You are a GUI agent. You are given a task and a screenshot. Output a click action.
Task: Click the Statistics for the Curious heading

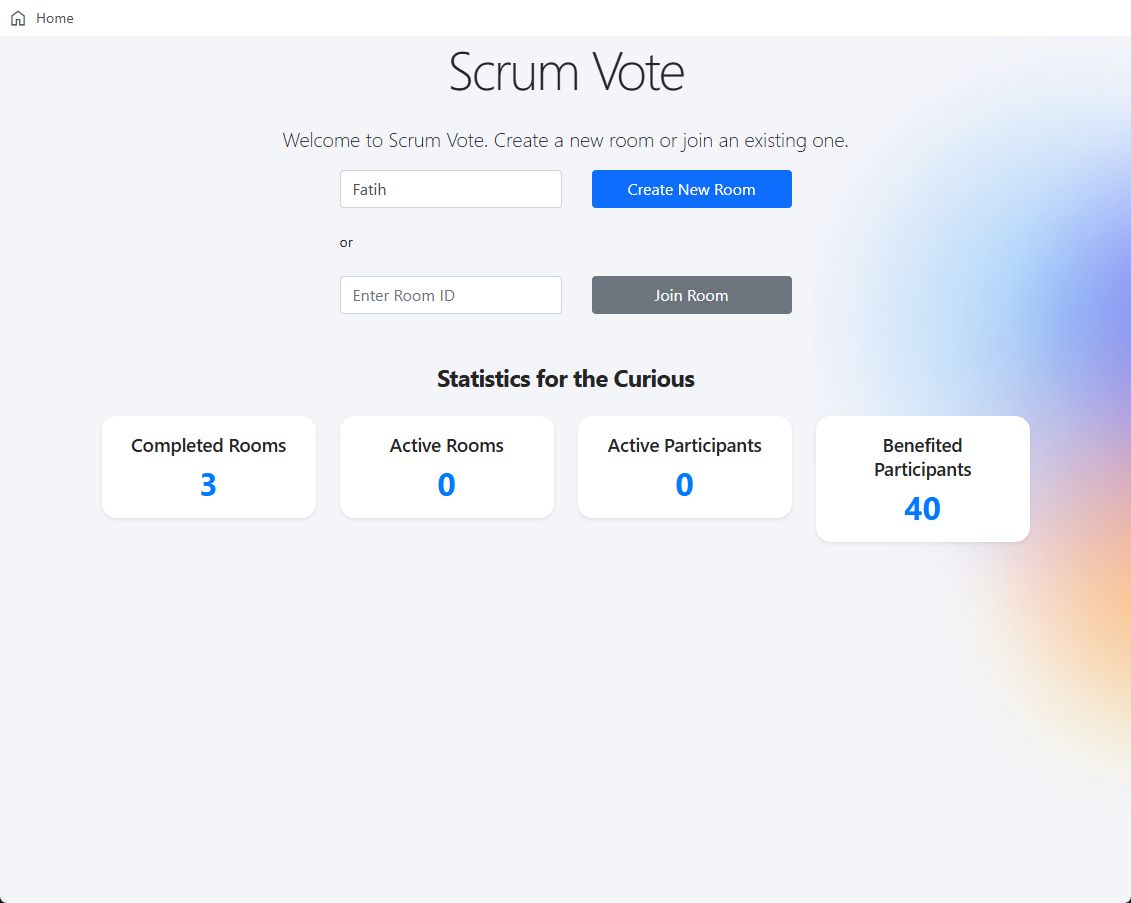click(x=565, y=379)
